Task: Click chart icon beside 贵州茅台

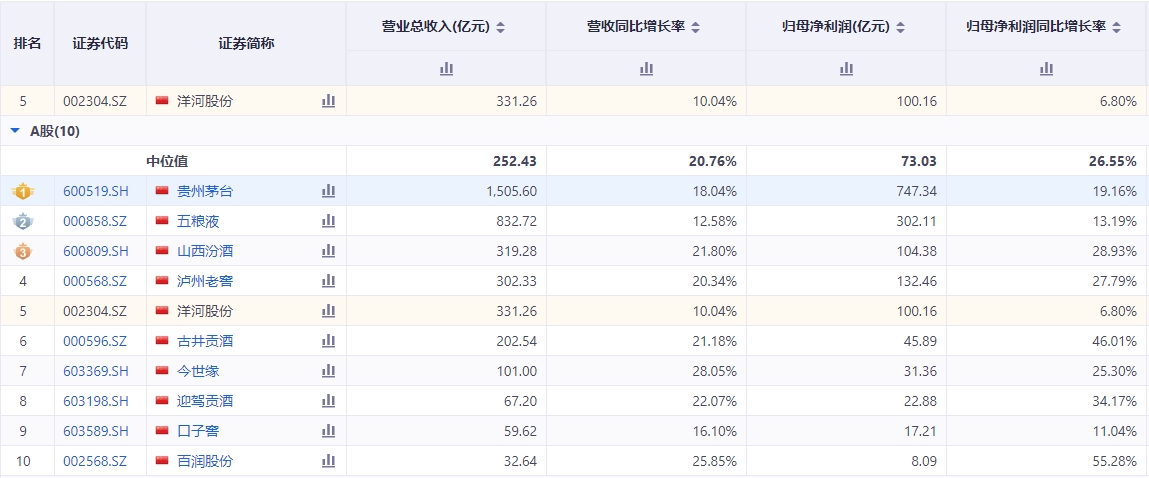Action: pyautogui.click(x=328, y=191)
